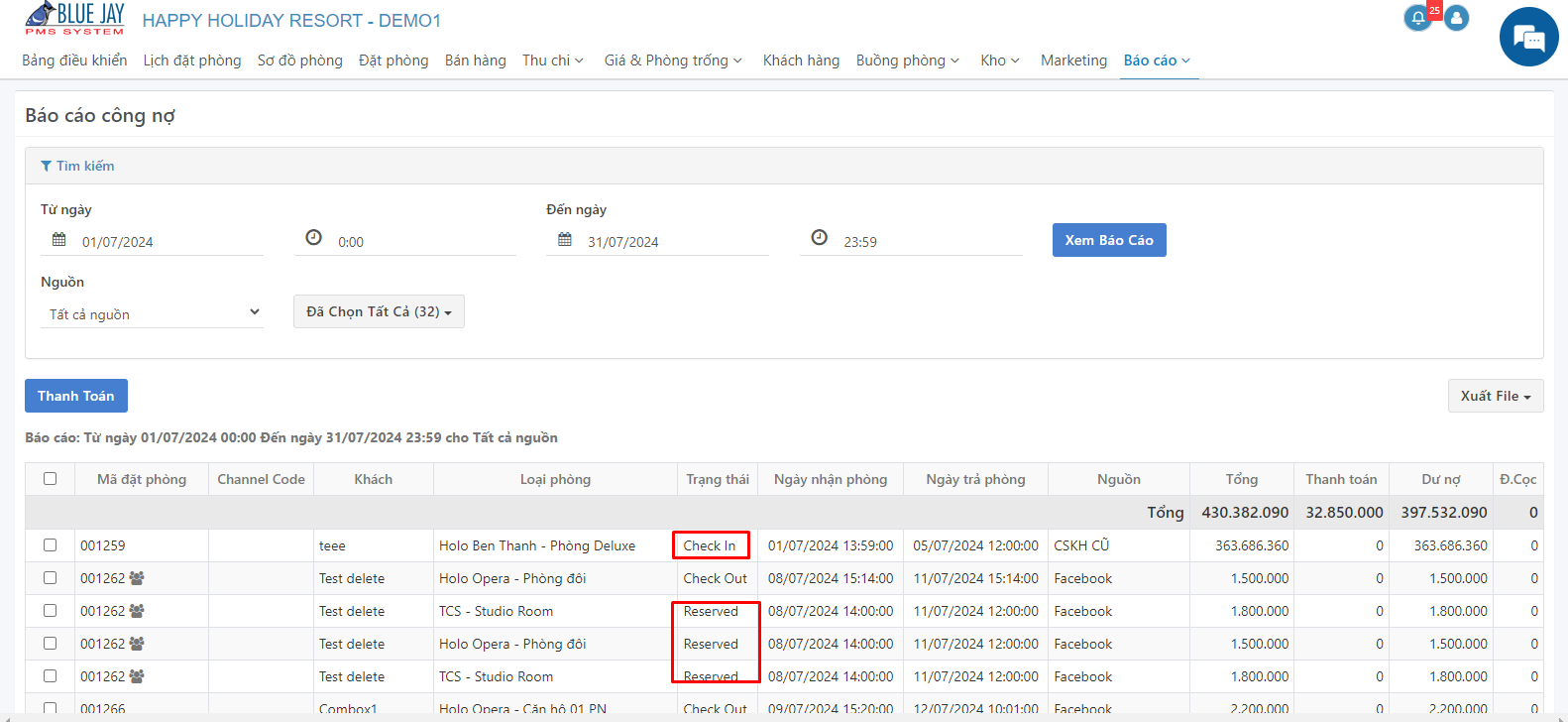The image size is (1568, 722).
Task: Open Đặt phòng page
Action: pos(393,60)
